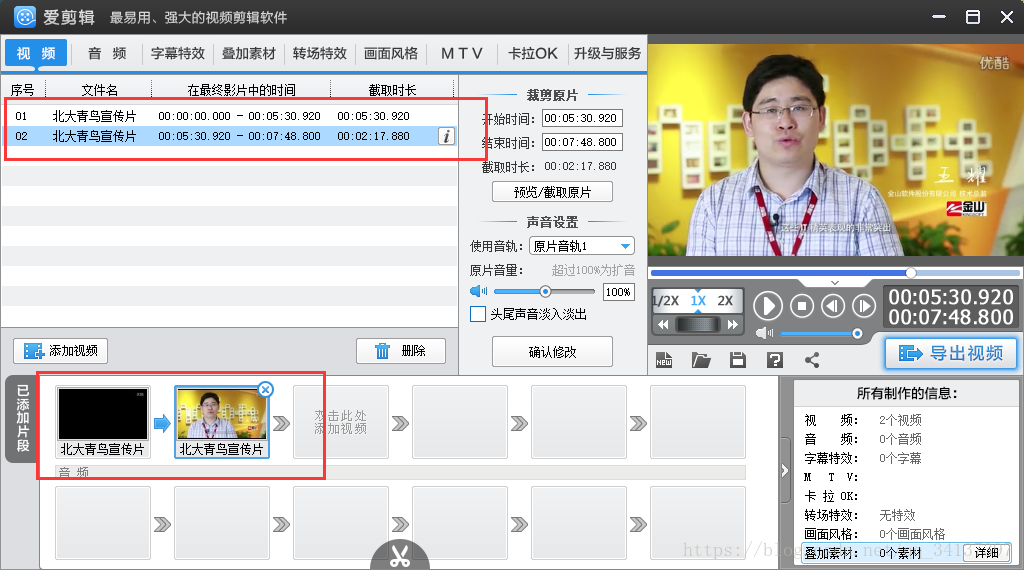Open 卡拉OK tab

533,54
